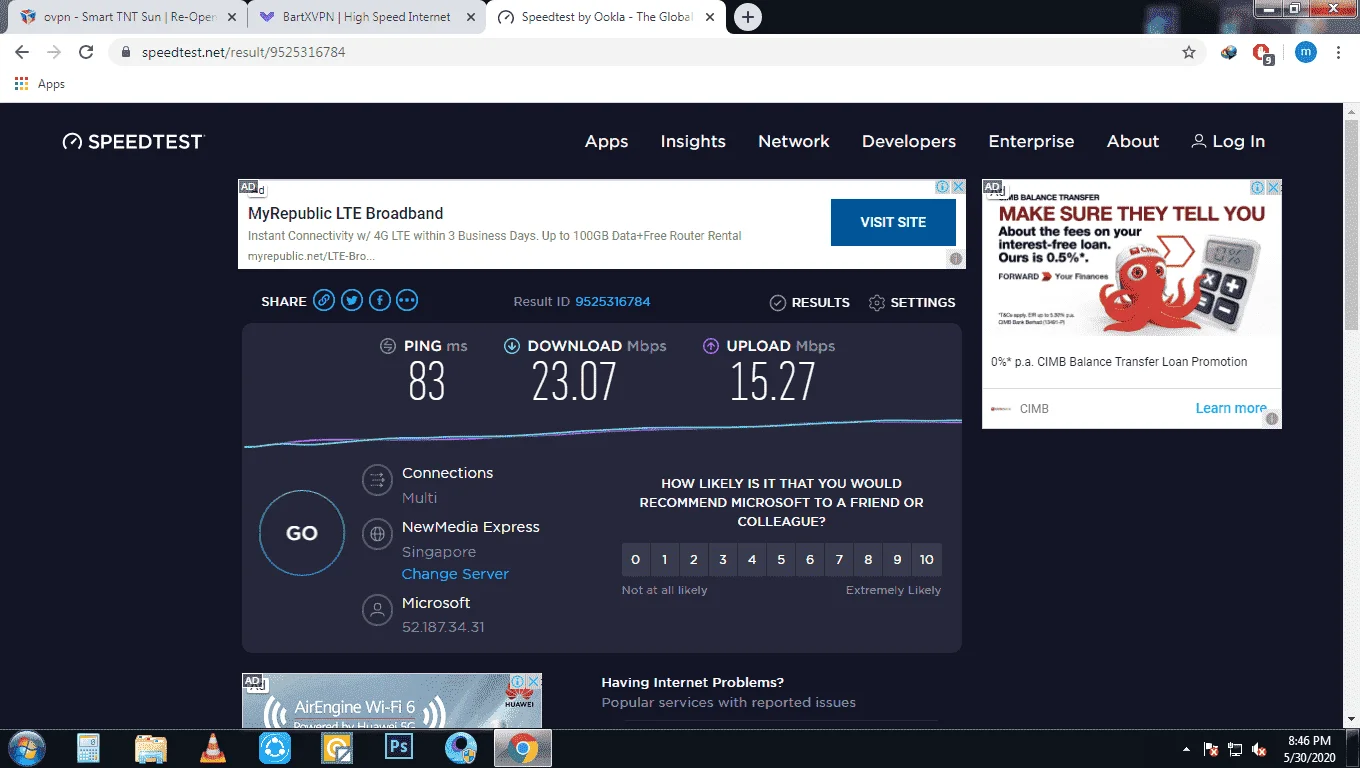Rate recommendation as 8
Screen dimensions: 1360x768
tap(868, 560)
